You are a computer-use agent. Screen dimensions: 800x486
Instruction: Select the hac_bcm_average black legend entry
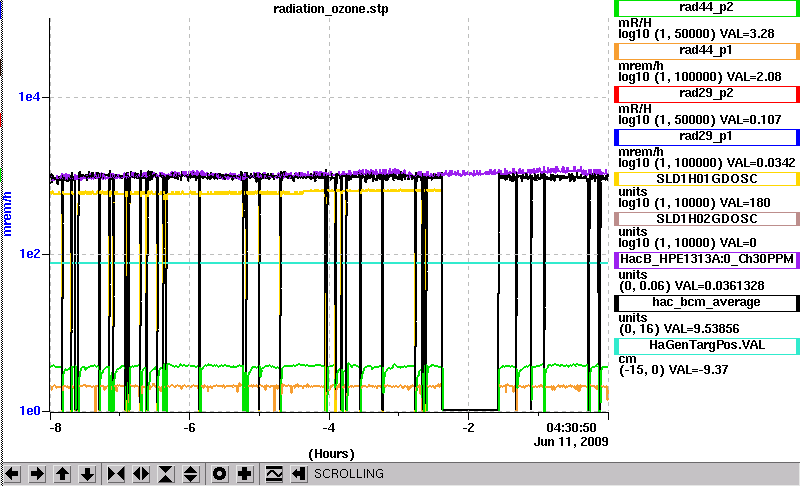coord(707,302)
